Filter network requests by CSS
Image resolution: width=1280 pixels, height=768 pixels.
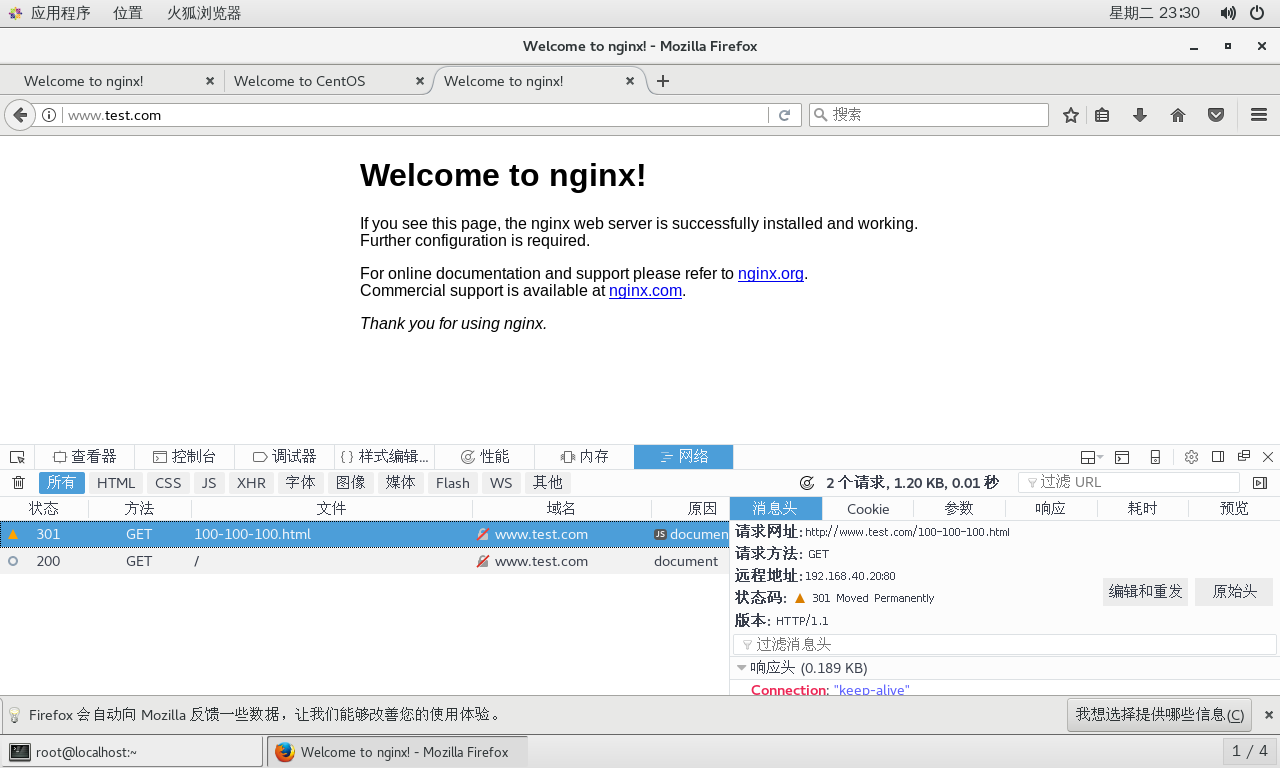coord(168,483)
